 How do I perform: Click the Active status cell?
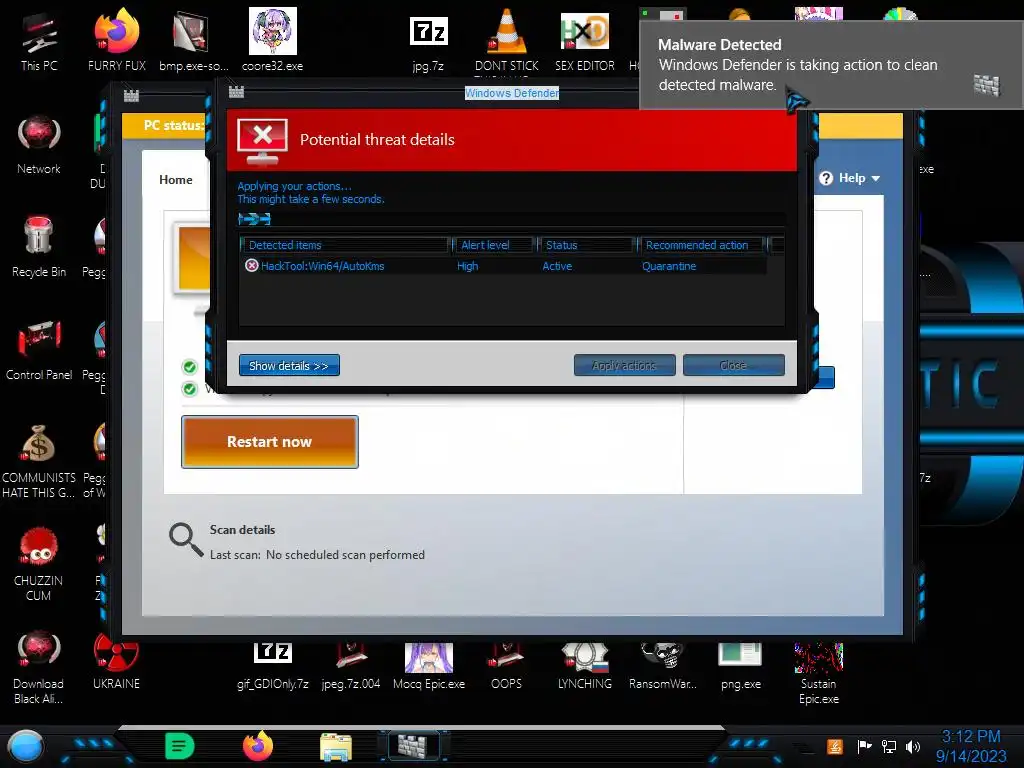(557, 266)
